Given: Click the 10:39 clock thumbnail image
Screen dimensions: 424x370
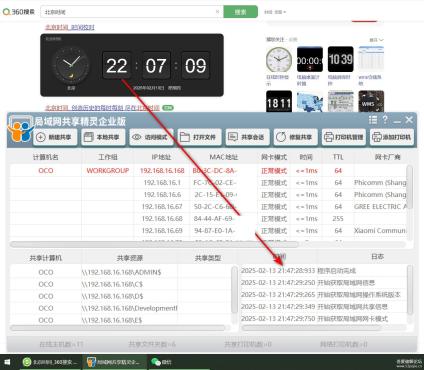Looking at the screenshot, I should [340, 59].
